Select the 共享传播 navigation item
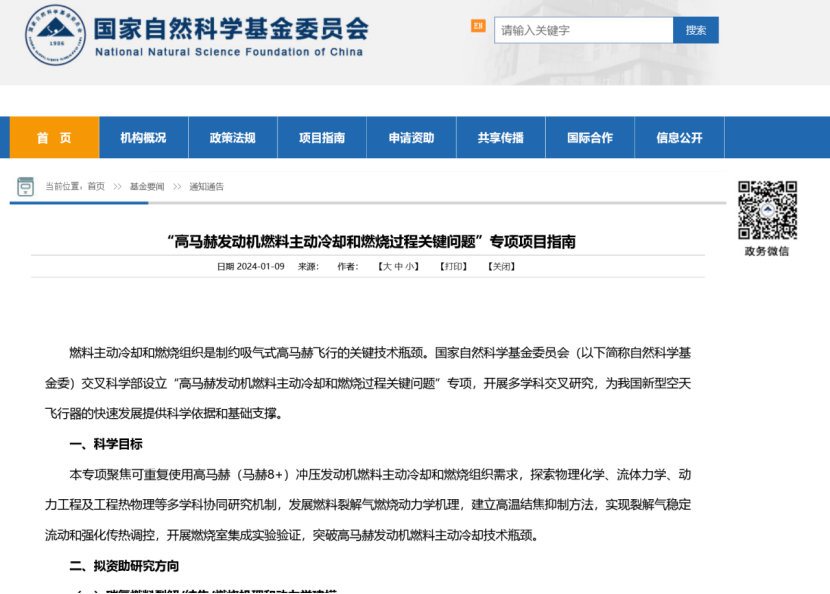The height and width of the screenshot is (594, 830). tap(500, 138)
